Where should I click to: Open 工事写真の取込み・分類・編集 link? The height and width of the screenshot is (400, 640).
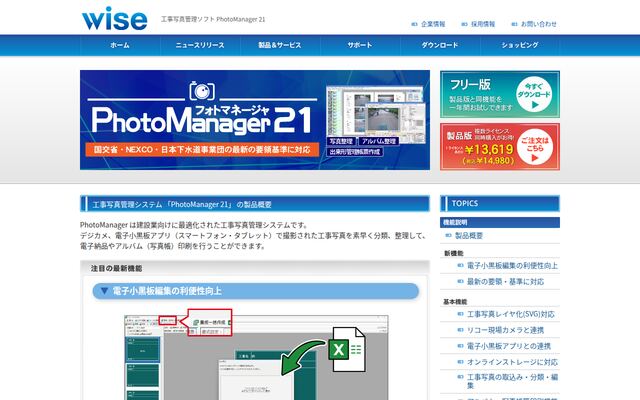coord(512,381)
